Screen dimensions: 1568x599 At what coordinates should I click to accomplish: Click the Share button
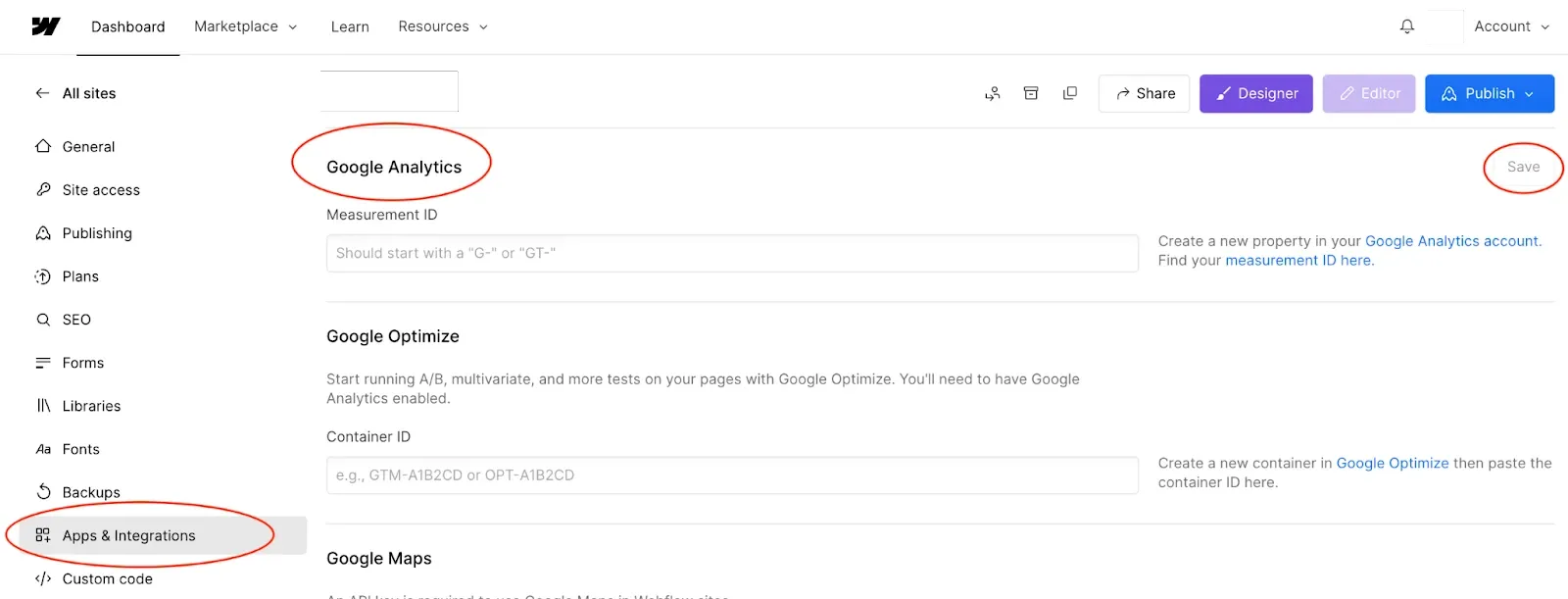point(1144,93)
